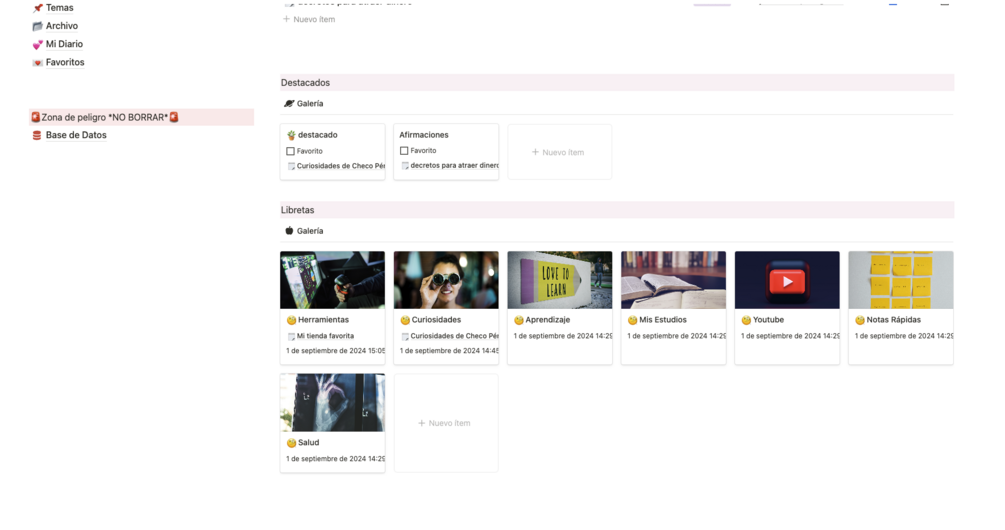
Task: Open Curiosidades binoculars cover thumbnail
Action: [x=446, y=280]
